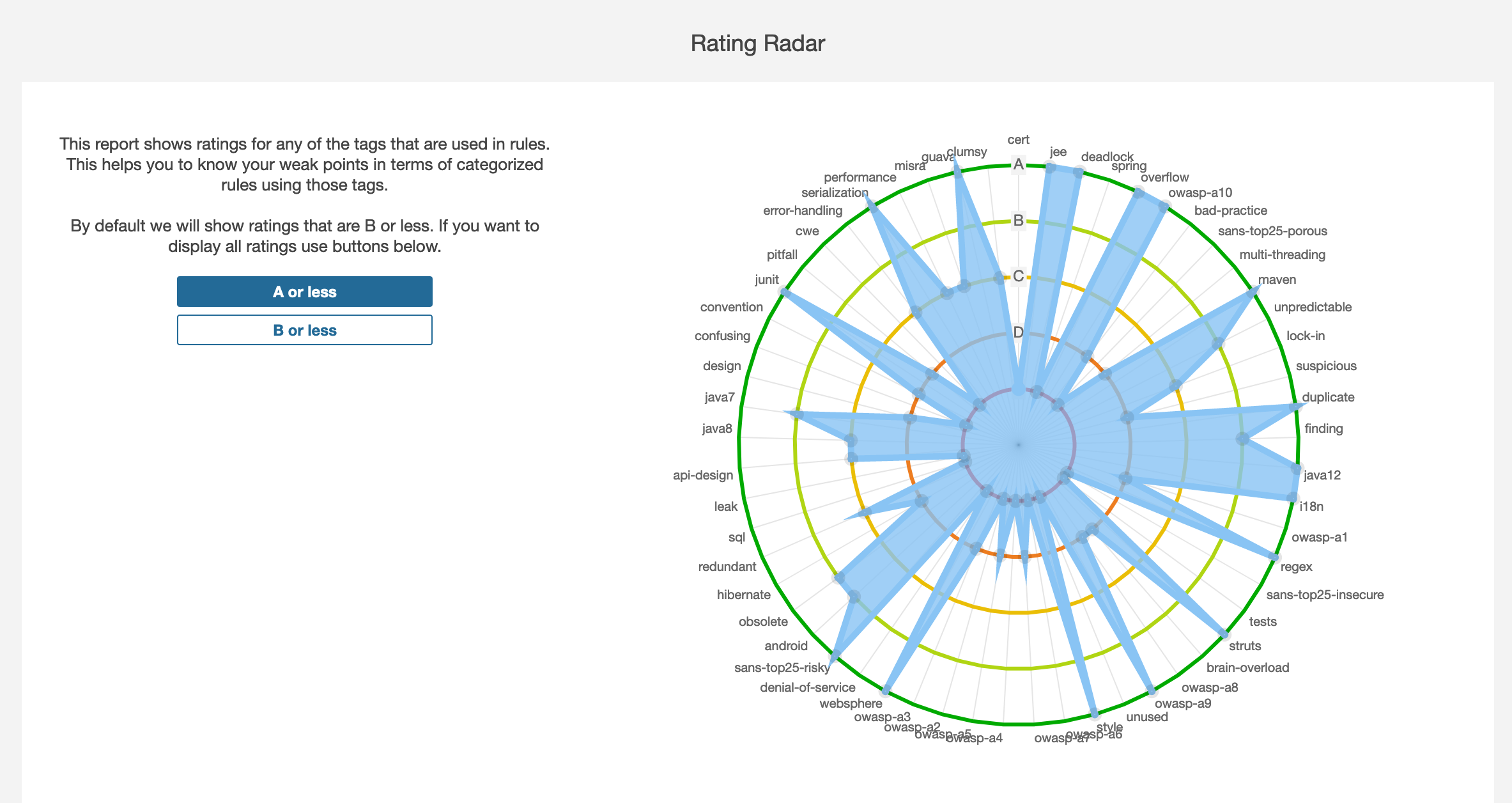1512x803 pixels.
Task: Click the 'obsolete' axis label
Action: tap(763, 621)
